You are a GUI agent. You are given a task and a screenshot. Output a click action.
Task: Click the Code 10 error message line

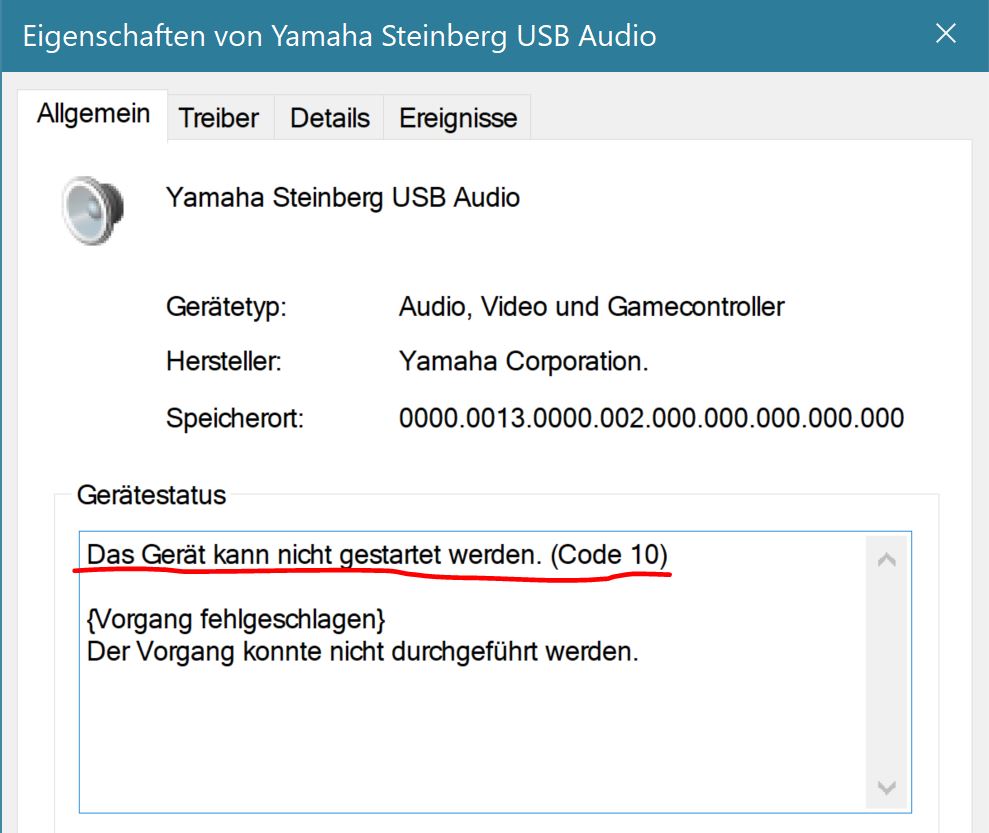pyautogui.click(x=377, y=554)
